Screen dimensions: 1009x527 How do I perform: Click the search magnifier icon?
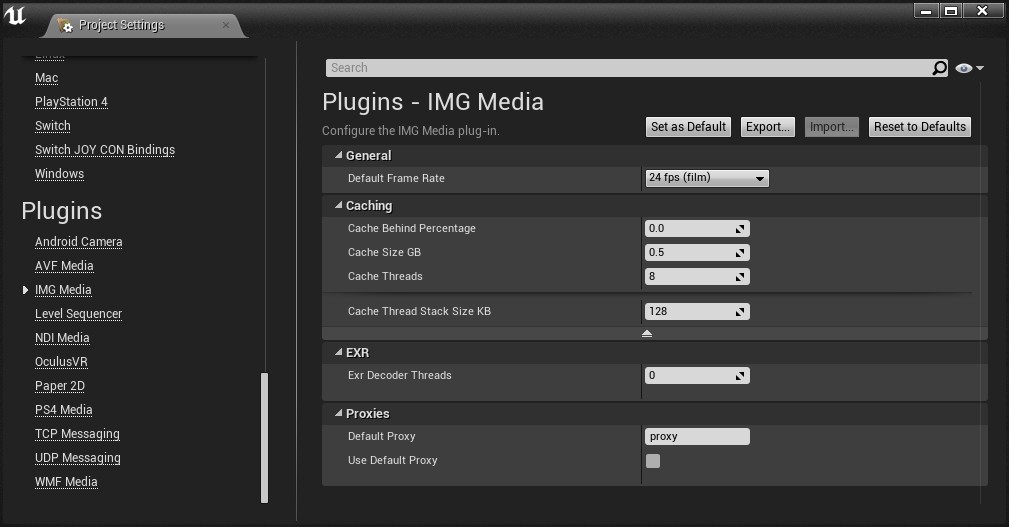click(940, 68)
